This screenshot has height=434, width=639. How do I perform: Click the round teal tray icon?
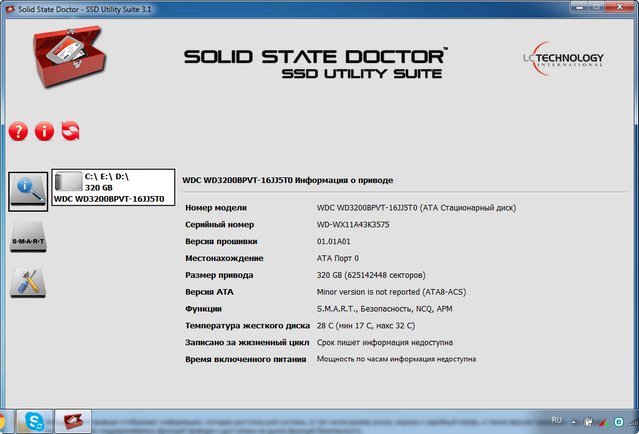(x=619, y=422)
